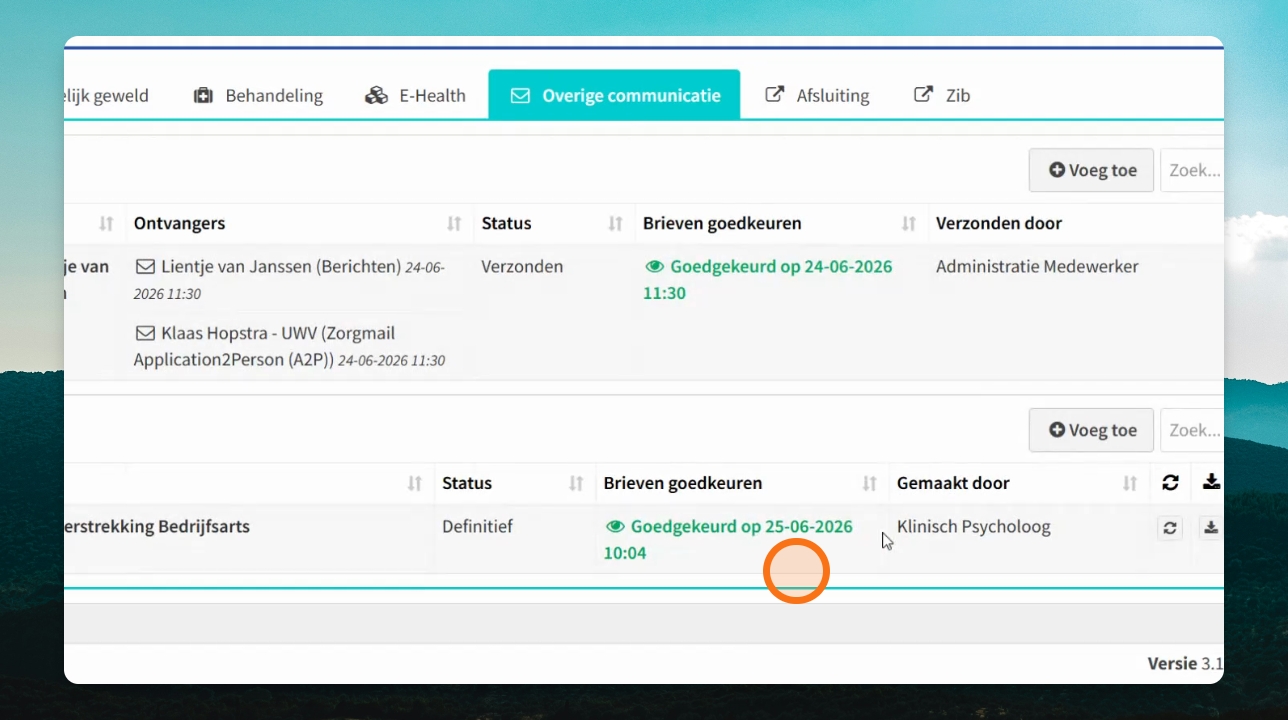Select the Overige communicatie tab
This screenshot has height=720, width=1288.
614,95
